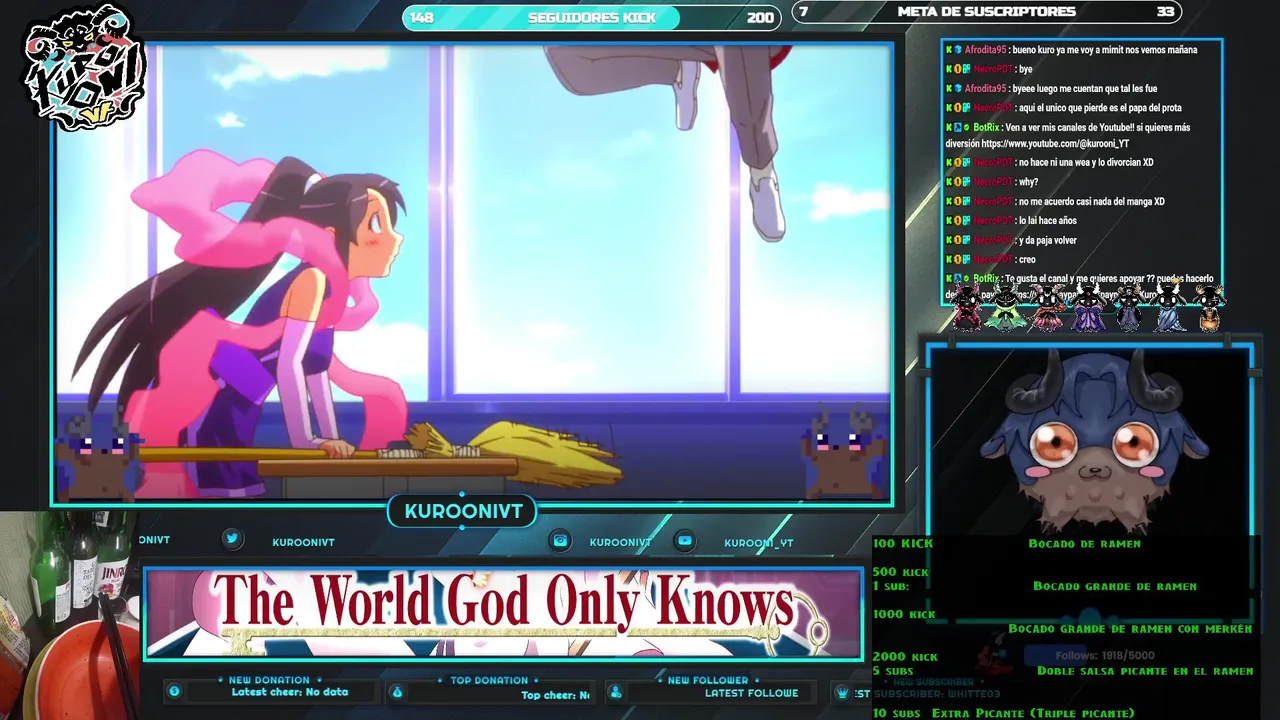1280x720 pixels.
Task: Click the Instagram camera icon
Action: tap(561, 540)
